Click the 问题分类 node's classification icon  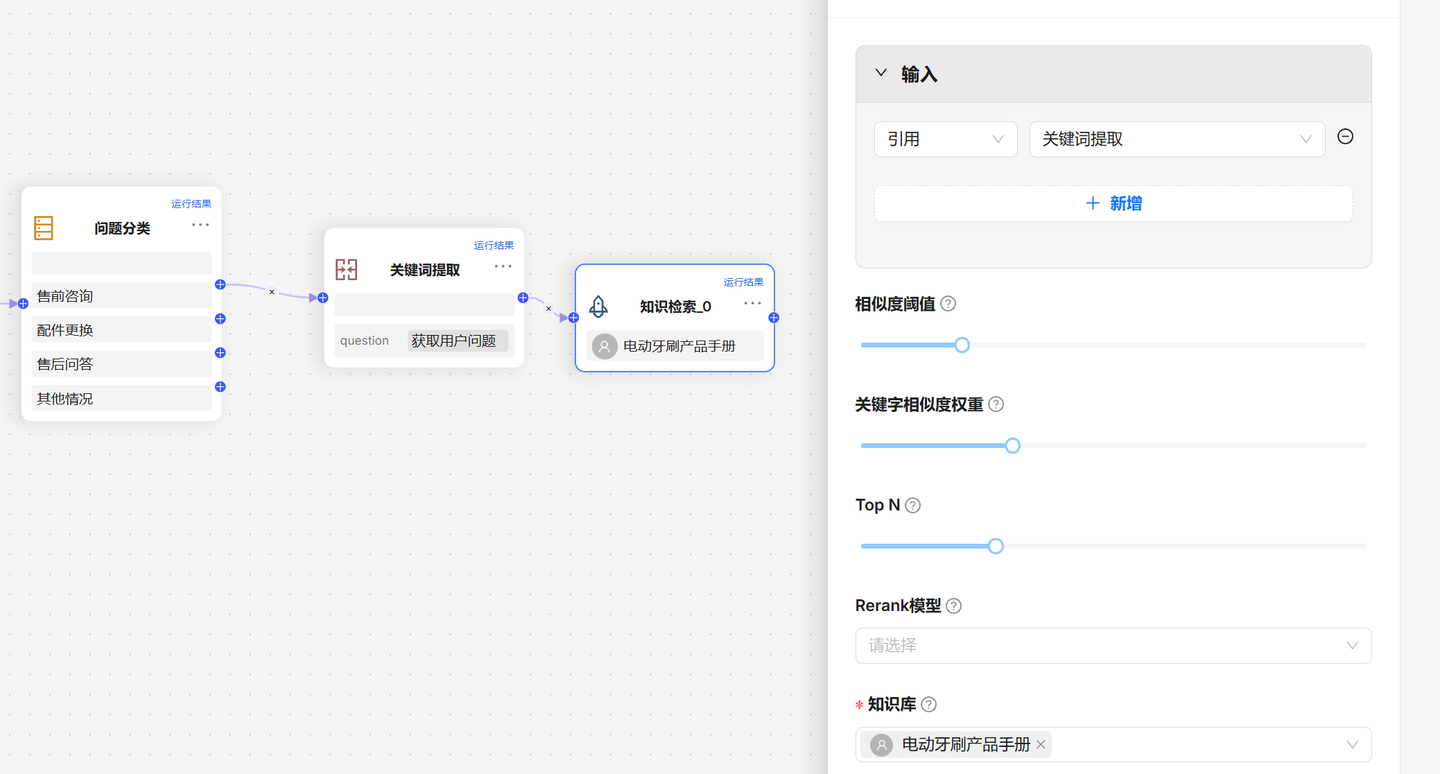[43, 227]
